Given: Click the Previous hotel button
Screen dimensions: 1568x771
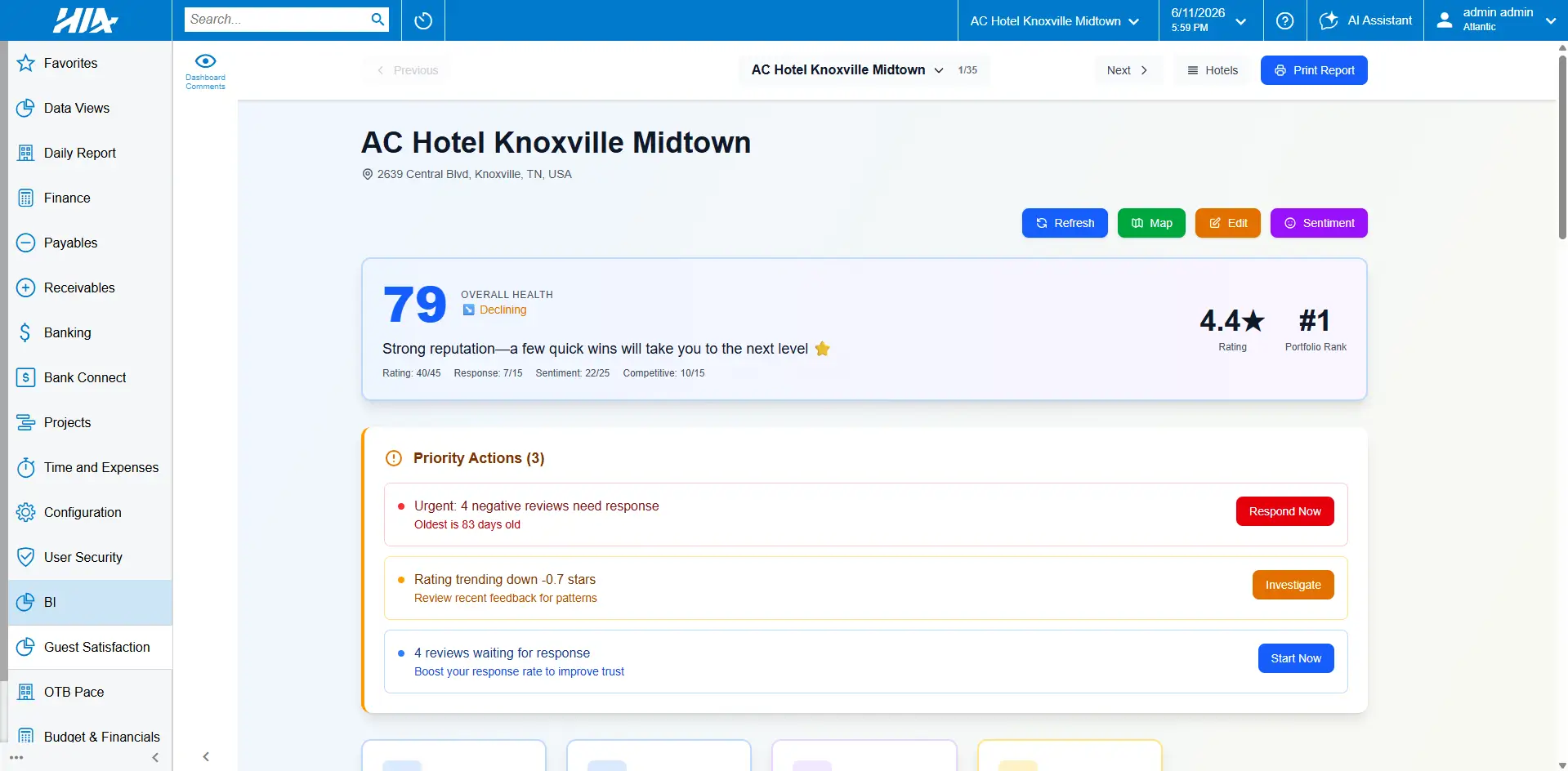Looking at the screenshot, I should [407, 70].
